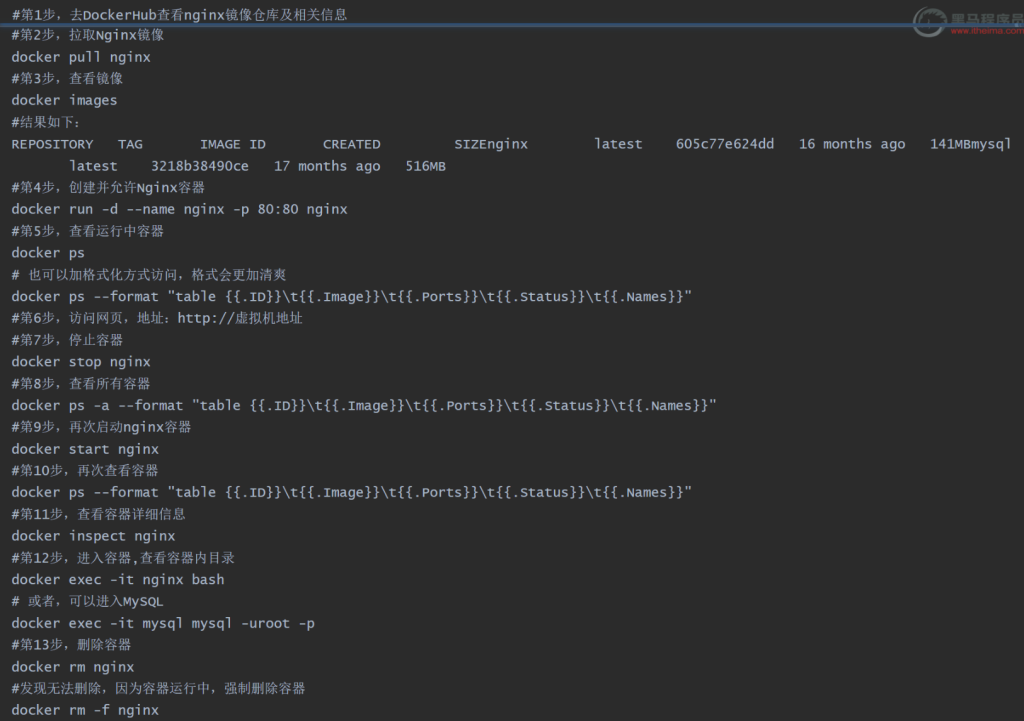Screen dimensions: 1024x721
Task: Click the 'docker exec -it nginx bash' line
Action: point(118,579)
